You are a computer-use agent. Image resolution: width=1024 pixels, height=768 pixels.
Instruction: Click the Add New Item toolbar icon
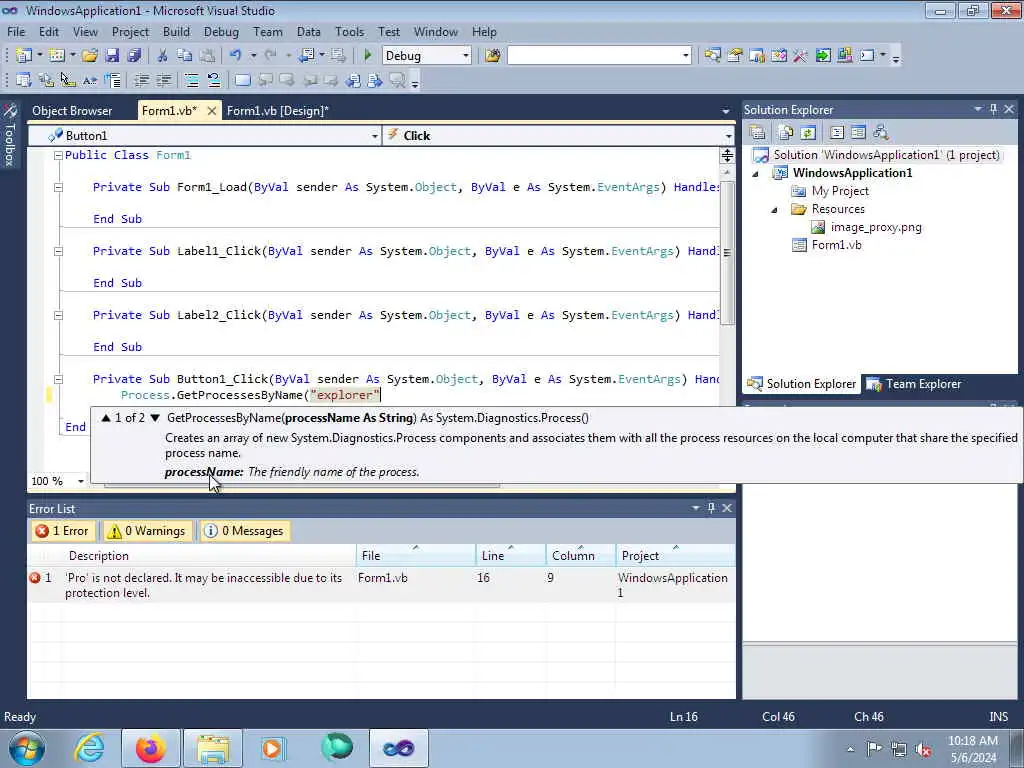pyautogui.click(x=57, y=56)
